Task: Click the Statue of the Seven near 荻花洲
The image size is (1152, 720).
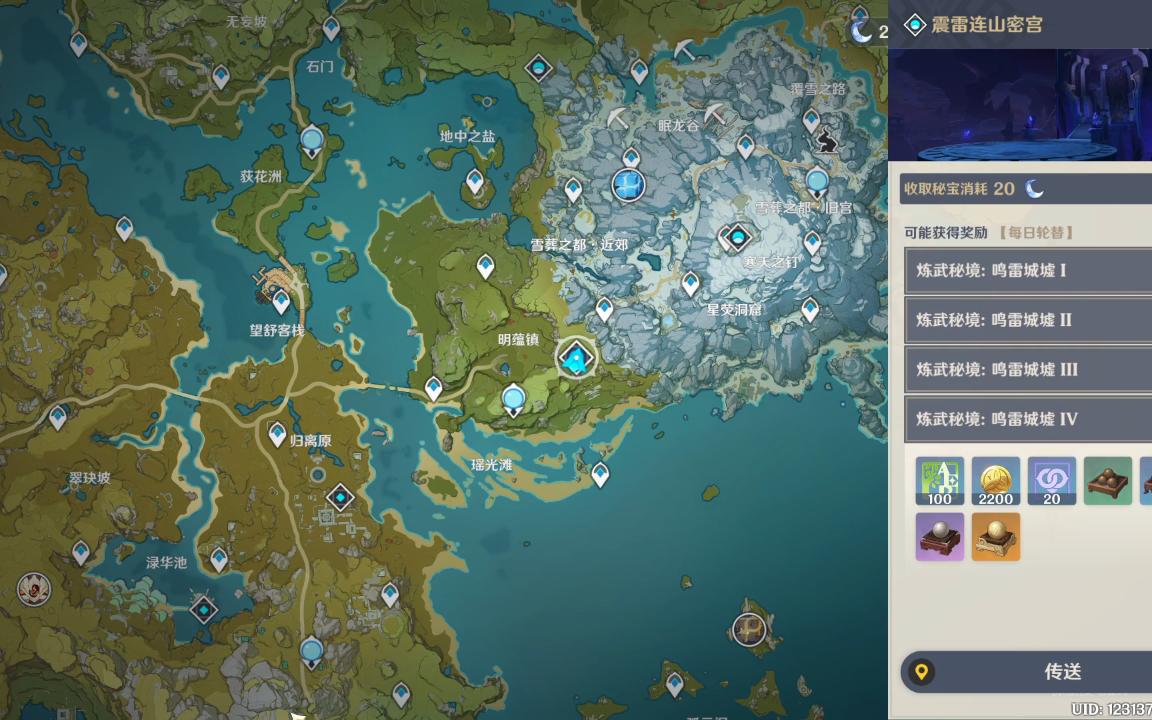Action: tap(312, 140)
